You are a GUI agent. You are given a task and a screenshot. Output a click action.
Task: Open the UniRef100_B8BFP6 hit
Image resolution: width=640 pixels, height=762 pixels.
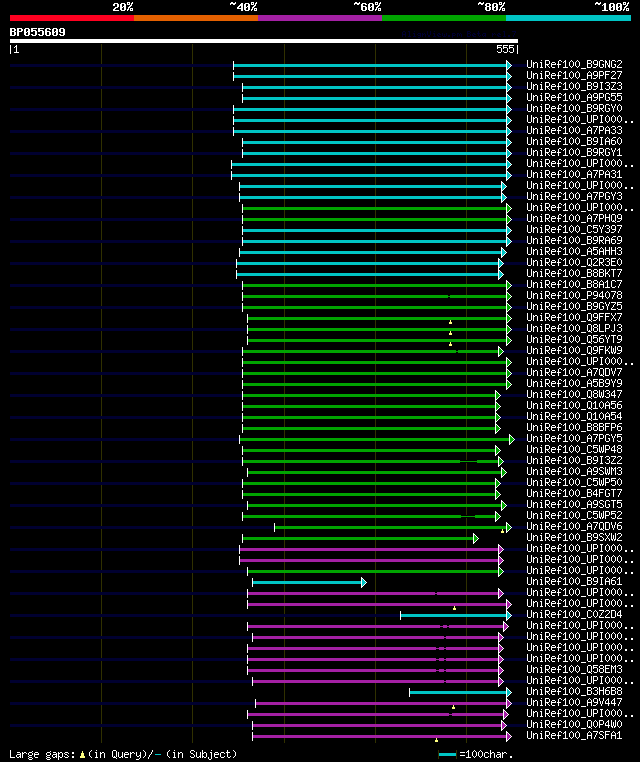point(574,427)
